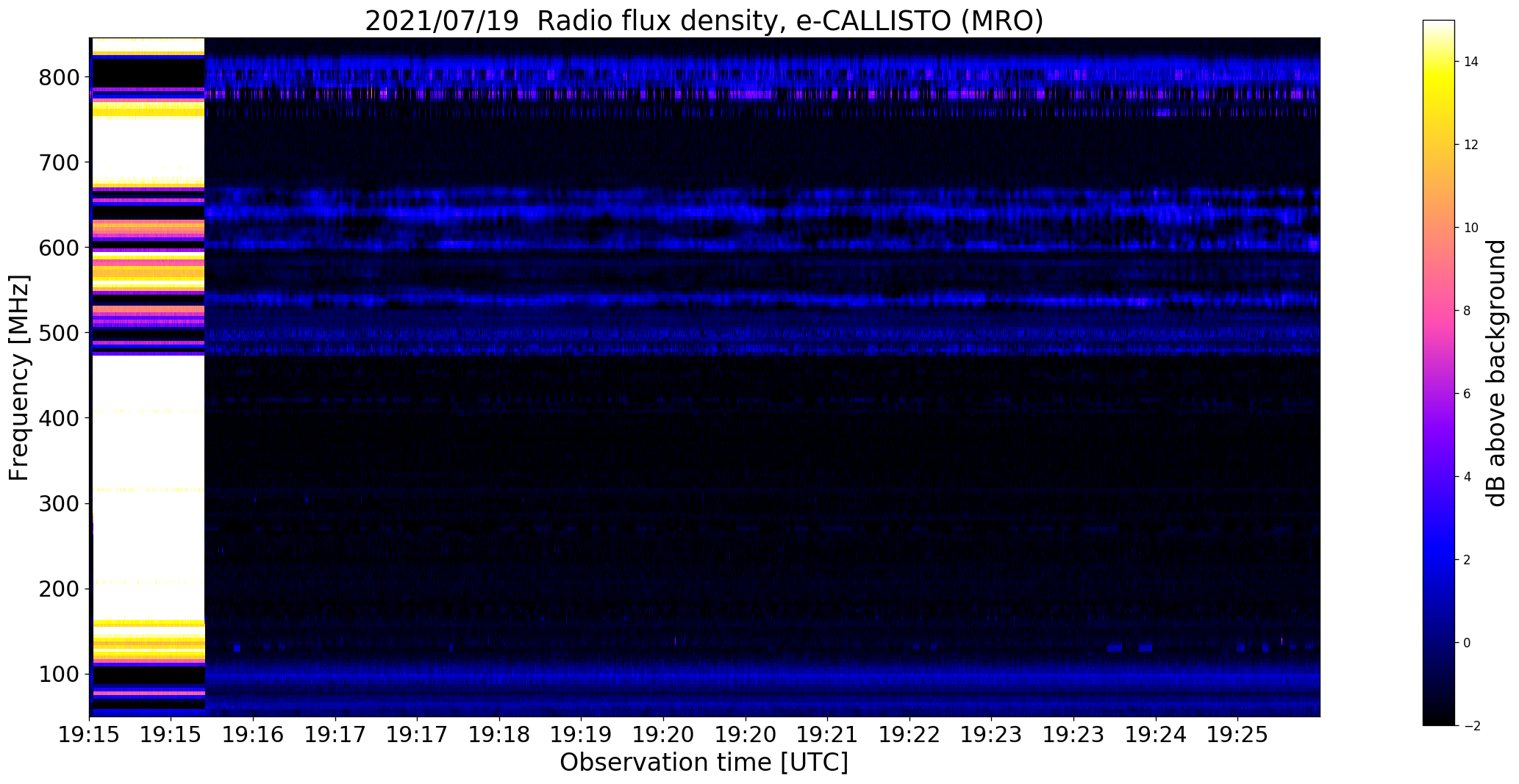Select the 700 frequency tick label

point(58,162)
